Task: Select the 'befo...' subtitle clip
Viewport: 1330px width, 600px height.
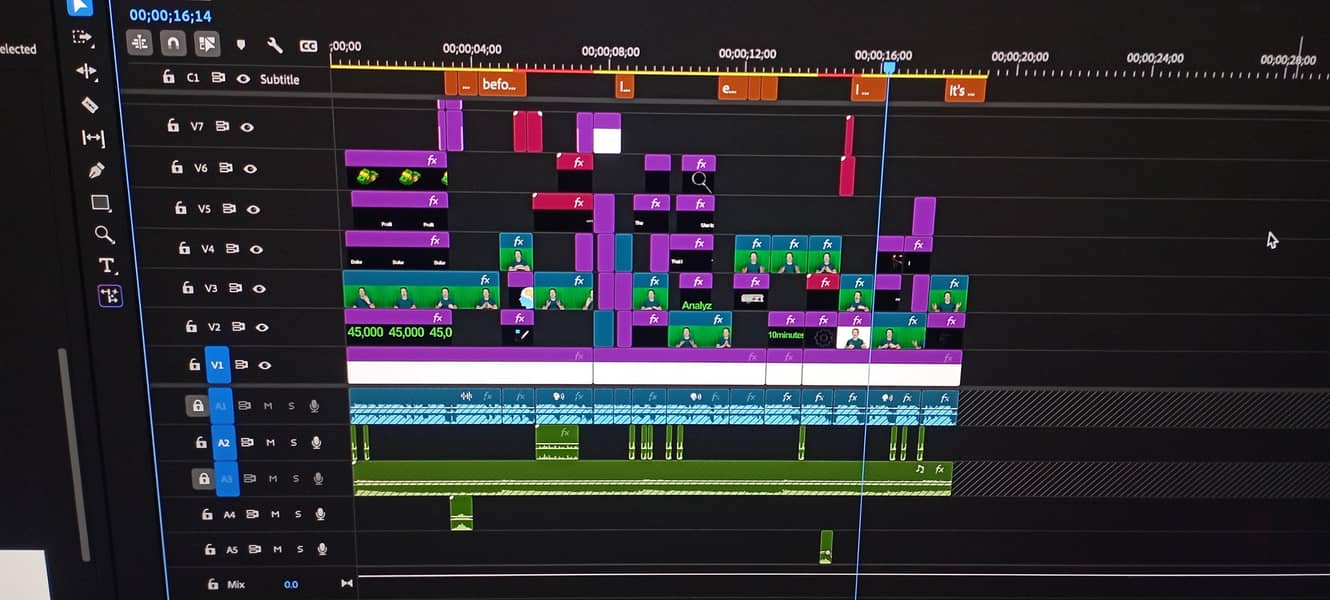Action: [x=502, y=85]
